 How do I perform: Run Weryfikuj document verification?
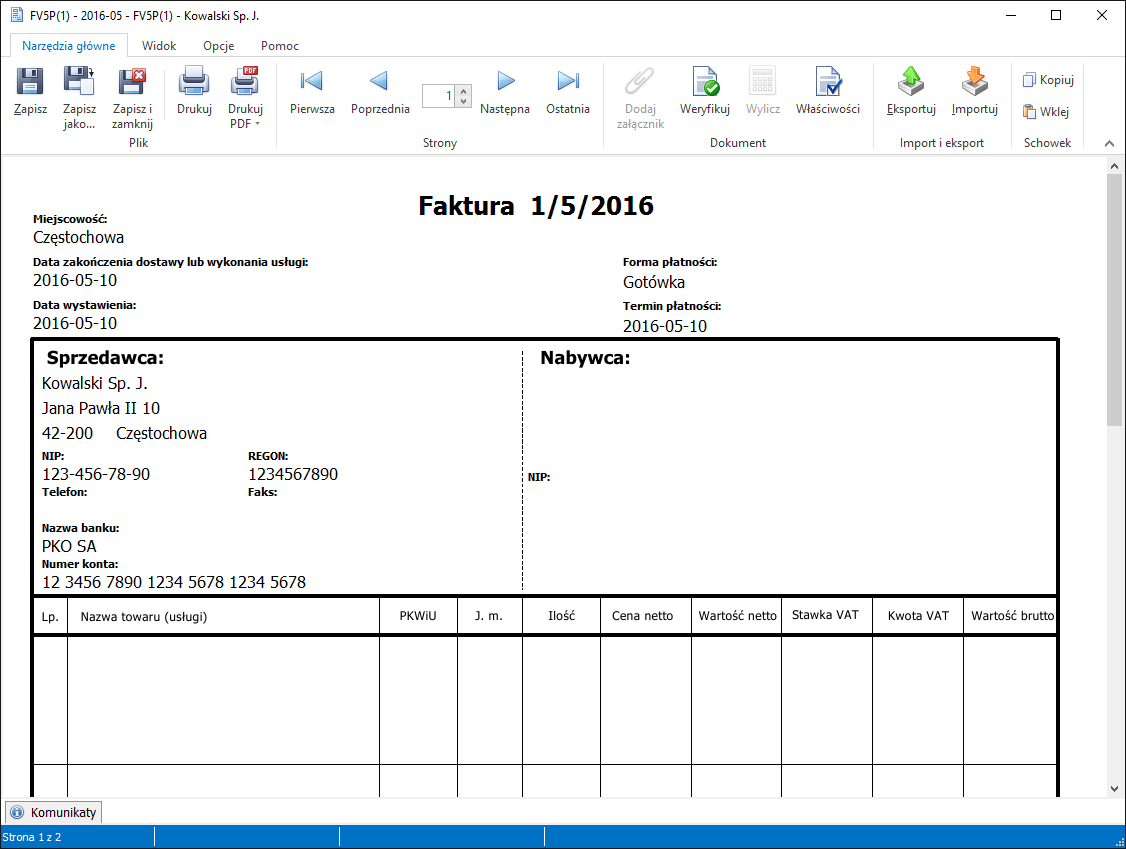coord(705,83)
